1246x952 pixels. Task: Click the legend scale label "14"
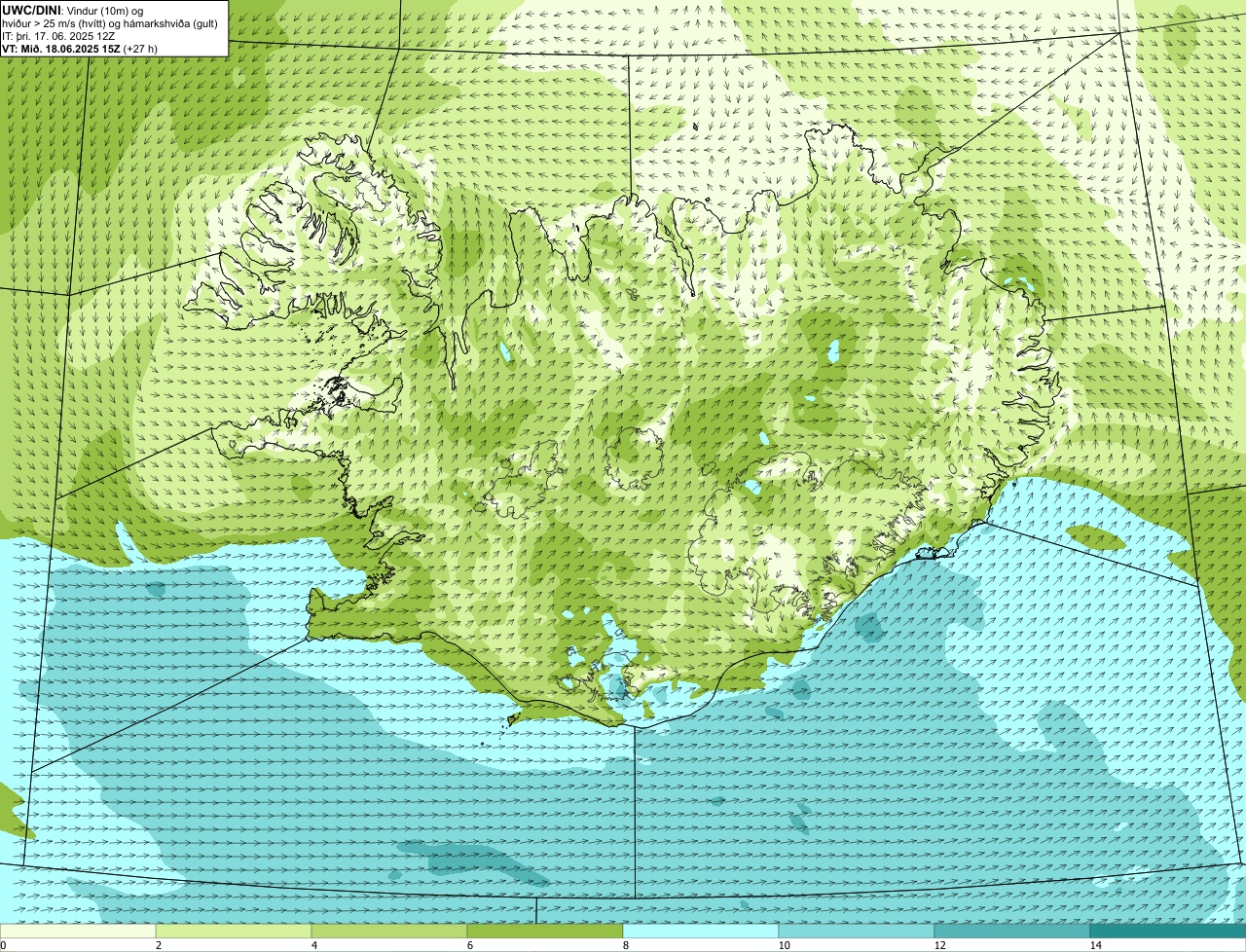[x=1095, y=945]
